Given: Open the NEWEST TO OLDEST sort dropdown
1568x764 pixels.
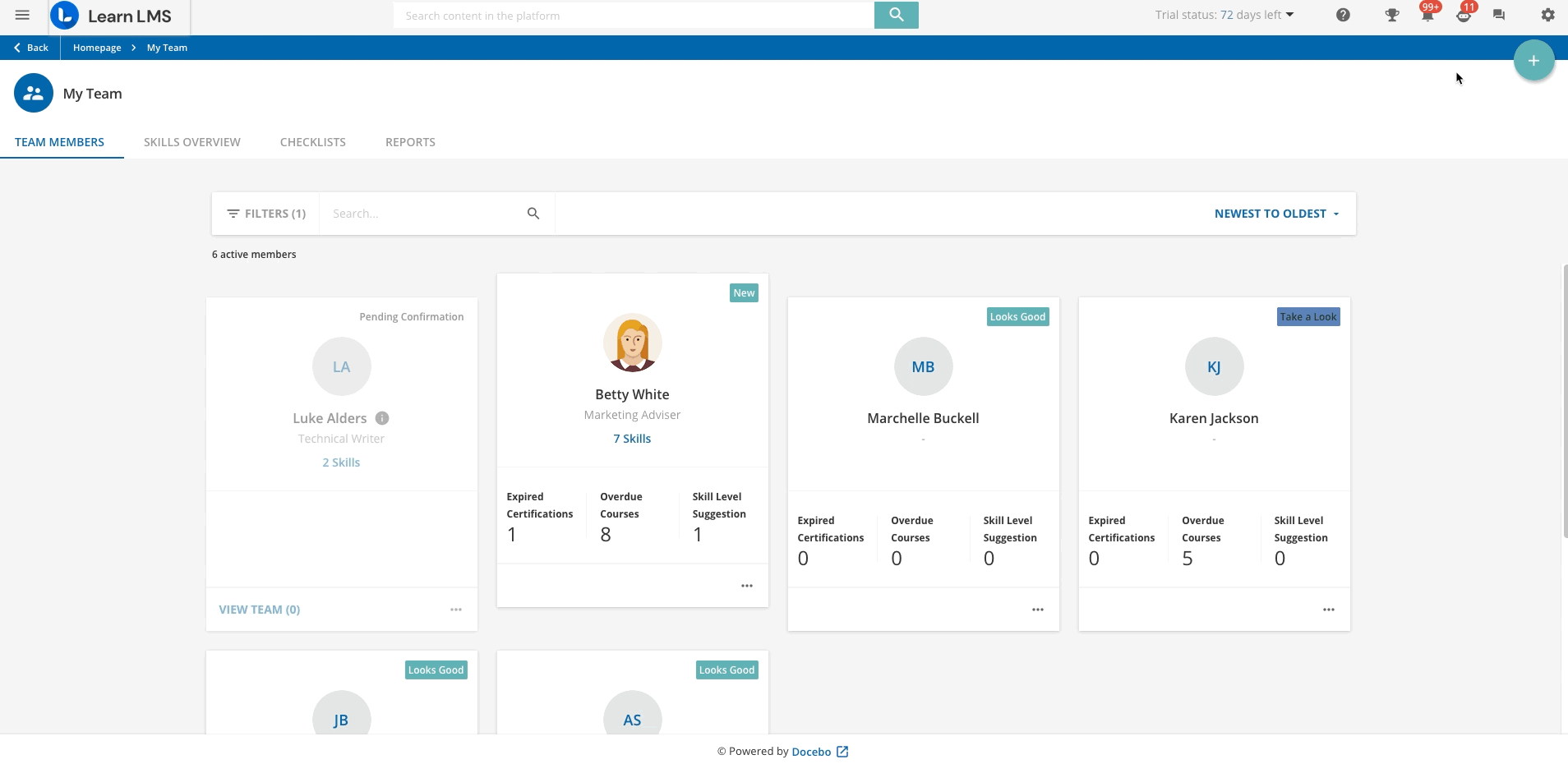Looking at the screenshot, I should pos(1275,213).
